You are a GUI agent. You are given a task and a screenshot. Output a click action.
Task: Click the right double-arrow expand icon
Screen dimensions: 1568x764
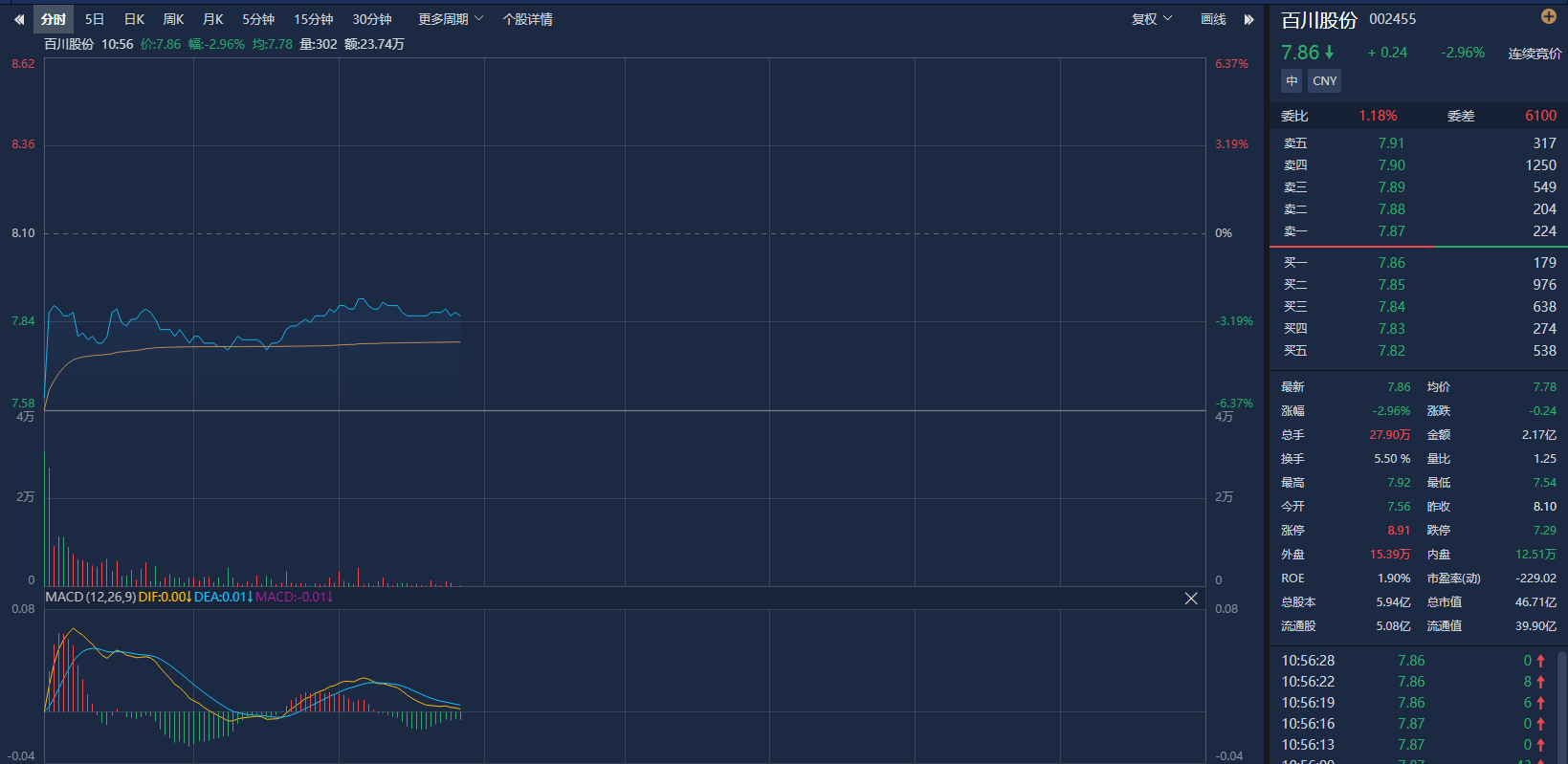(x=1248, y=19)
